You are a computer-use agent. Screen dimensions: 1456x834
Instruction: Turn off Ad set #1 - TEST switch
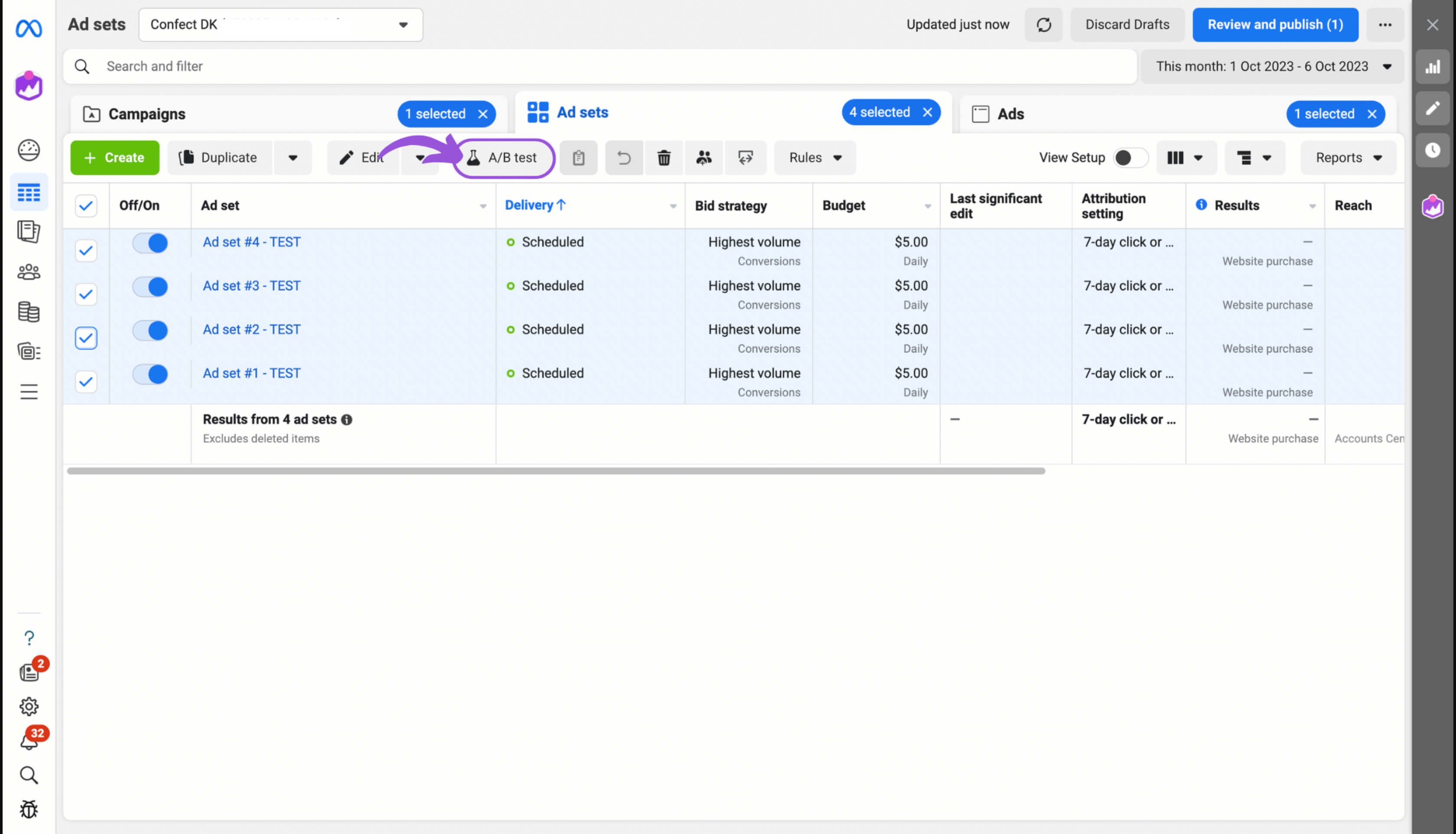pyautogui.click(x=150, y=374)
